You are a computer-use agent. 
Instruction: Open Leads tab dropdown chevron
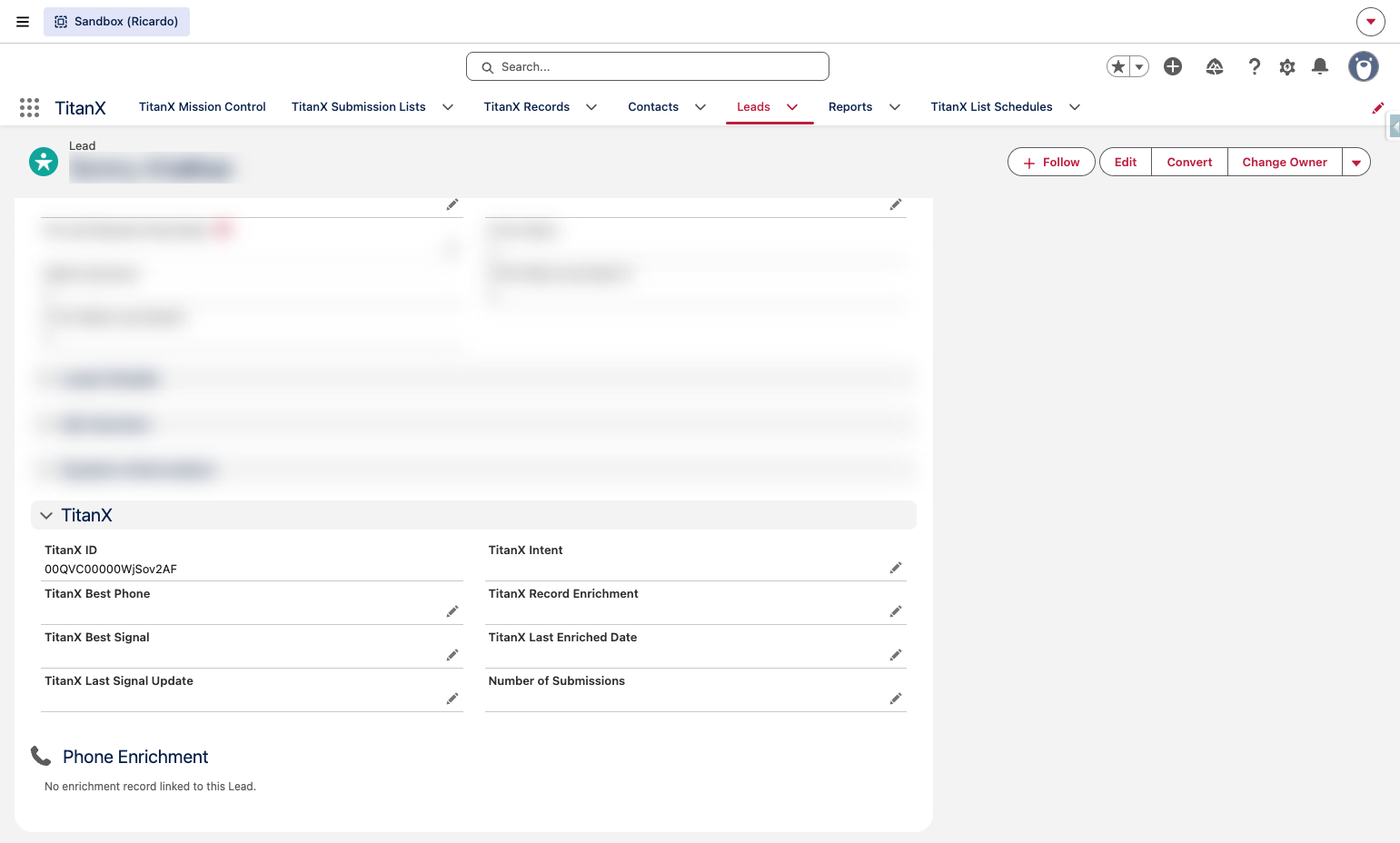tap(792, 107)
